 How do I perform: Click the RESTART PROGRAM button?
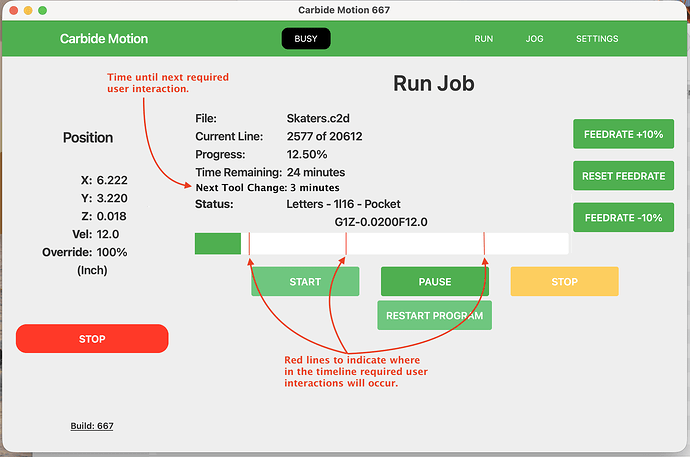[x=434, y=315]
